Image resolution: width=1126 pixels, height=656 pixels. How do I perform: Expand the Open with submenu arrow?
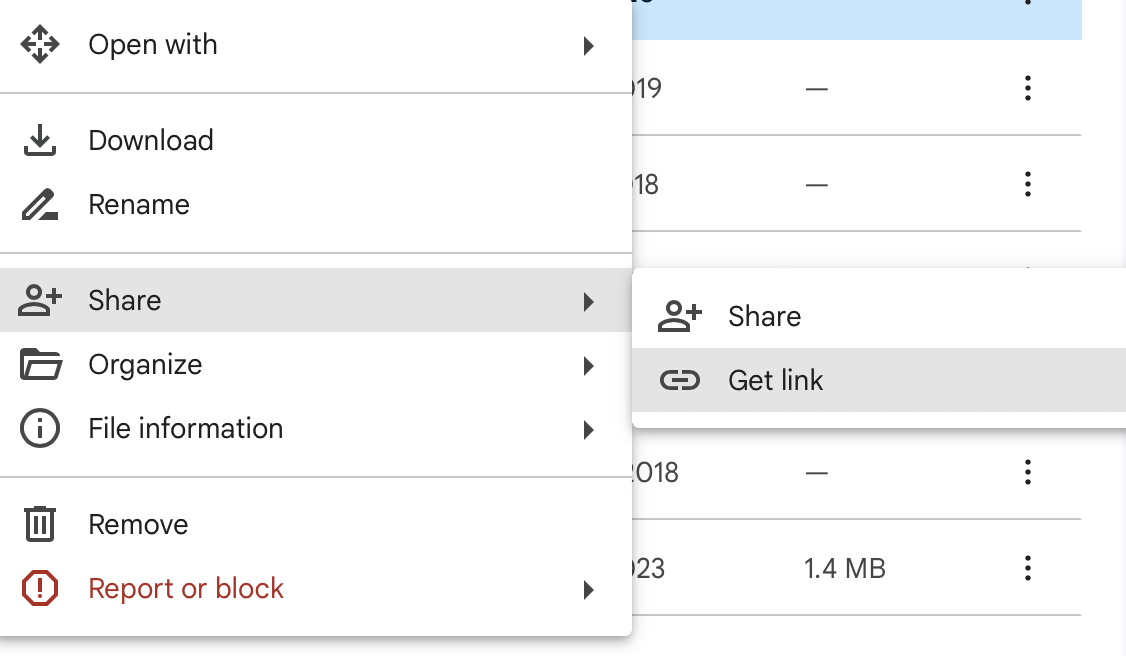click(x=588, y=45)
